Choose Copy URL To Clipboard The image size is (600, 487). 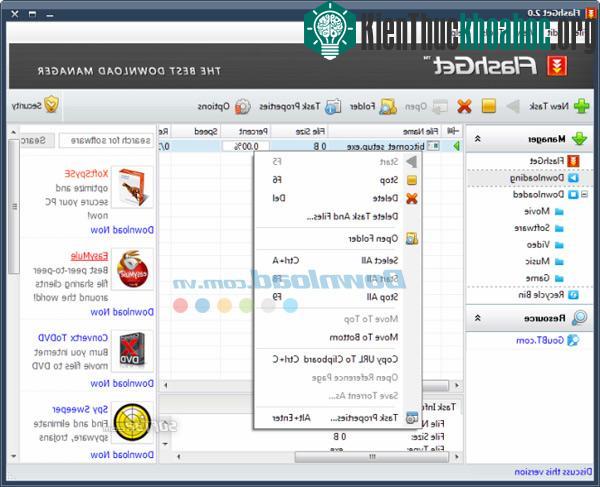click(337, 359)
